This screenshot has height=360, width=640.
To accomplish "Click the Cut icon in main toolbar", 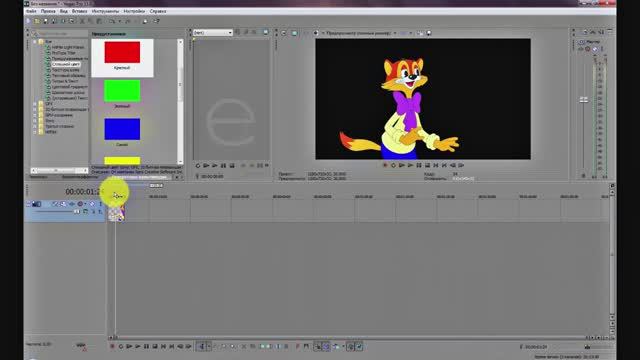I will [82, 21].
